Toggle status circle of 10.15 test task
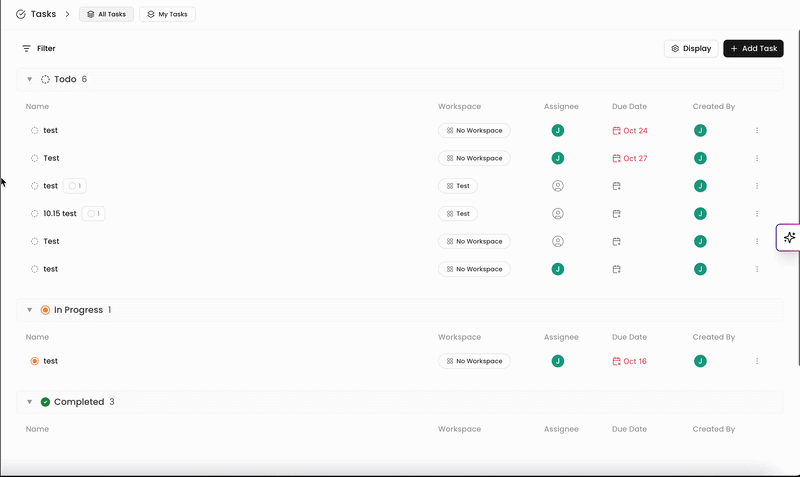The image size is (800, 477). click(x=34, y=214)
